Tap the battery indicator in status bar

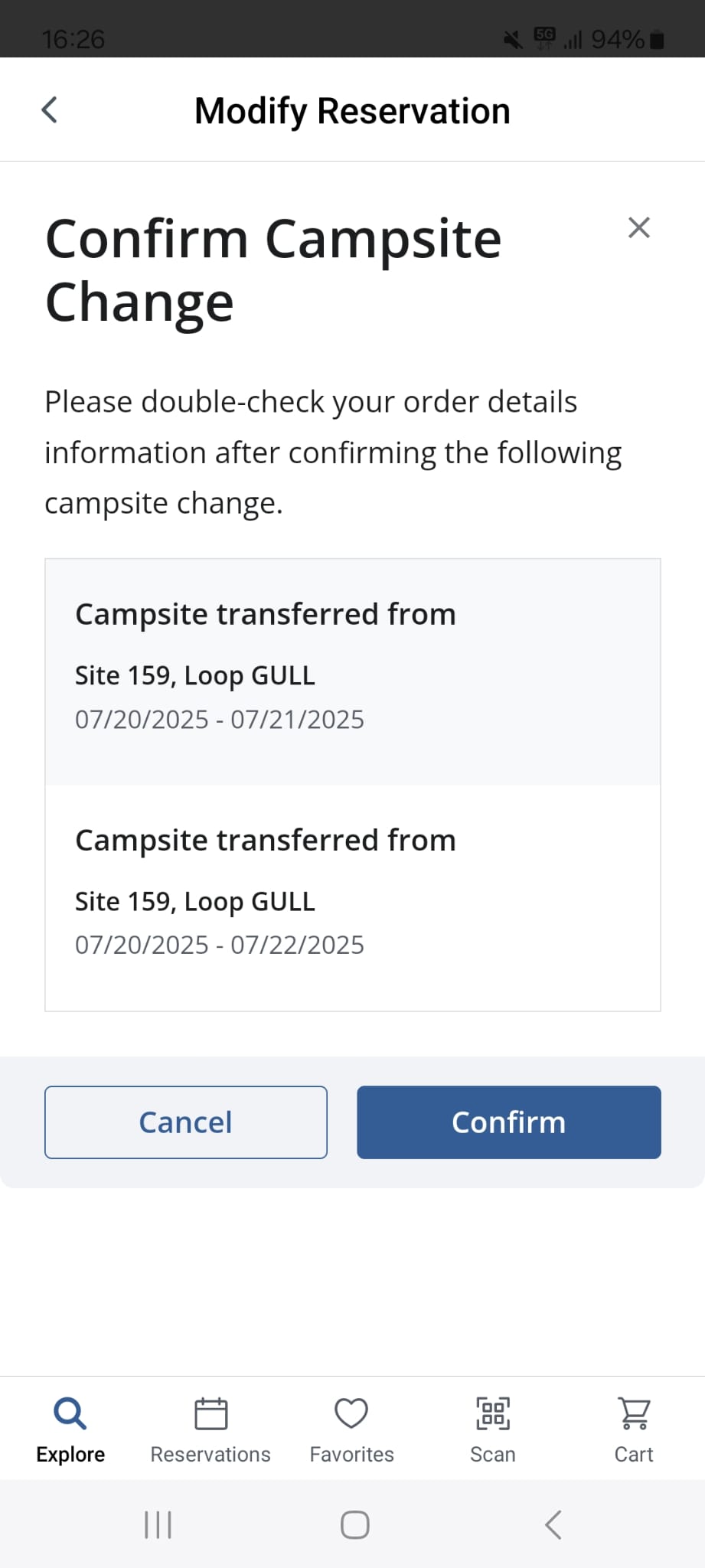point(657,40)
